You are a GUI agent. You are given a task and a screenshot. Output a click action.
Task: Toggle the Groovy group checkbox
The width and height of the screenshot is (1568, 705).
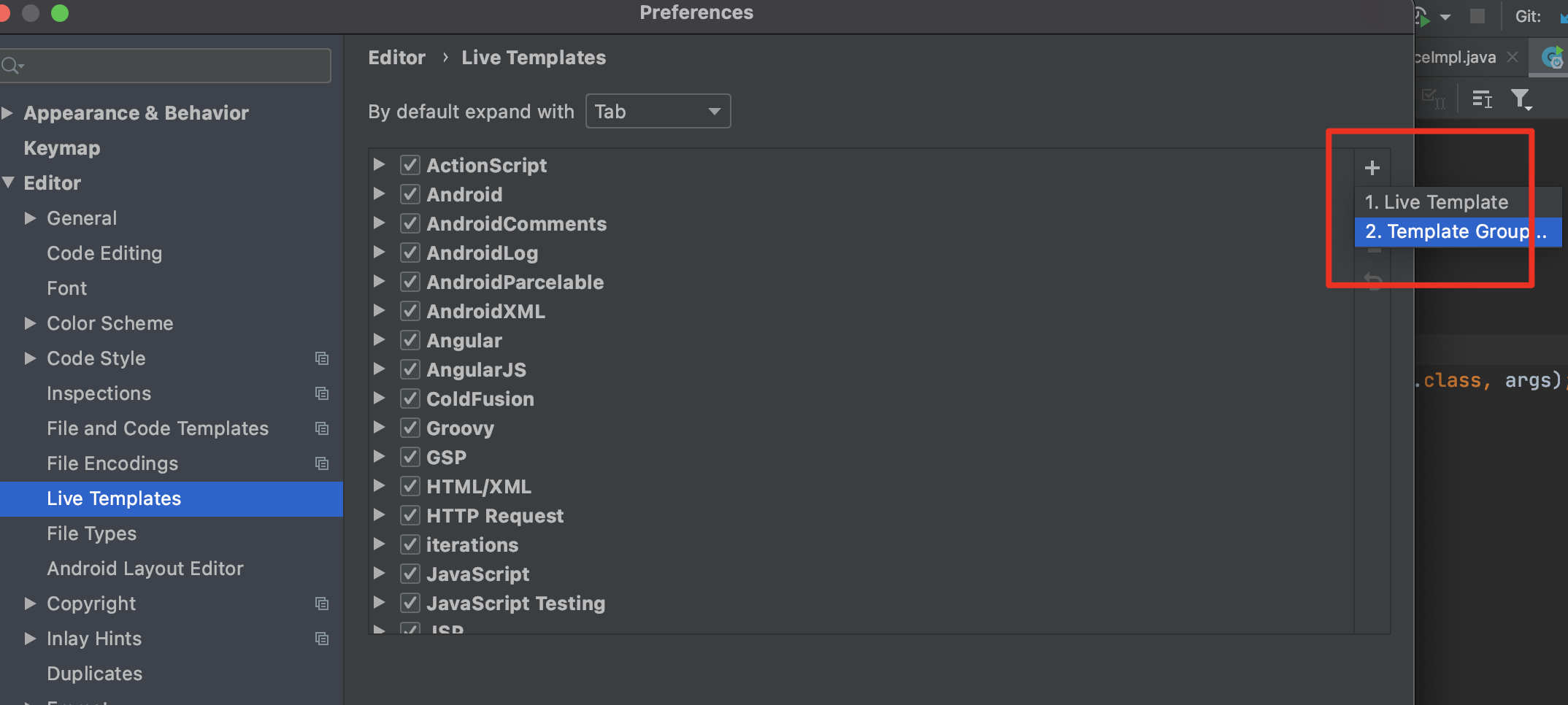410,428
